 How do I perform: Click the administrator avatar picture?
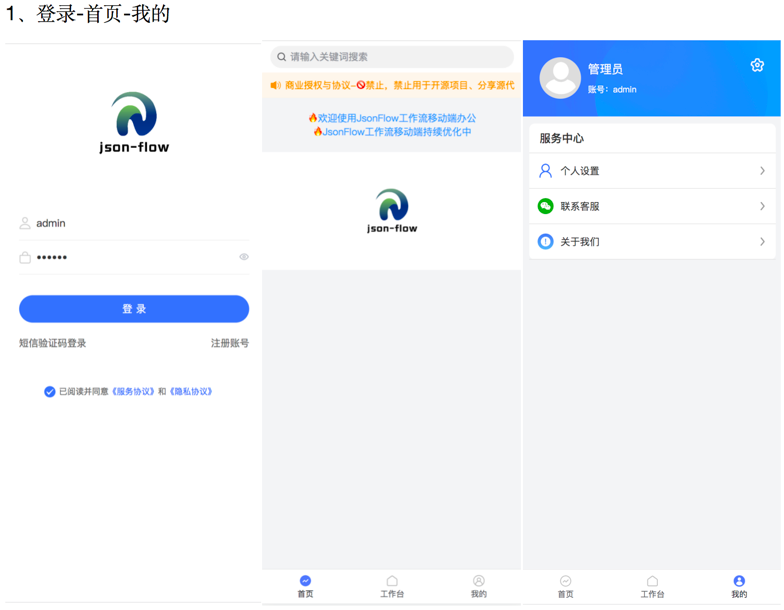(560, 78)
